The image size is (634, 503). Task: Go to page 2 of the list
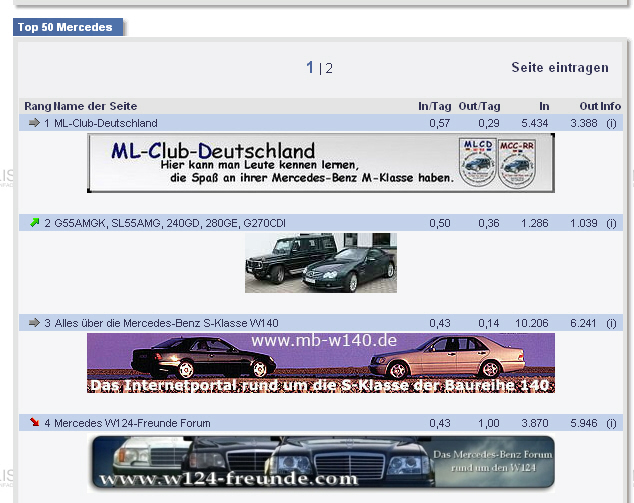click(x=329, y=68)
